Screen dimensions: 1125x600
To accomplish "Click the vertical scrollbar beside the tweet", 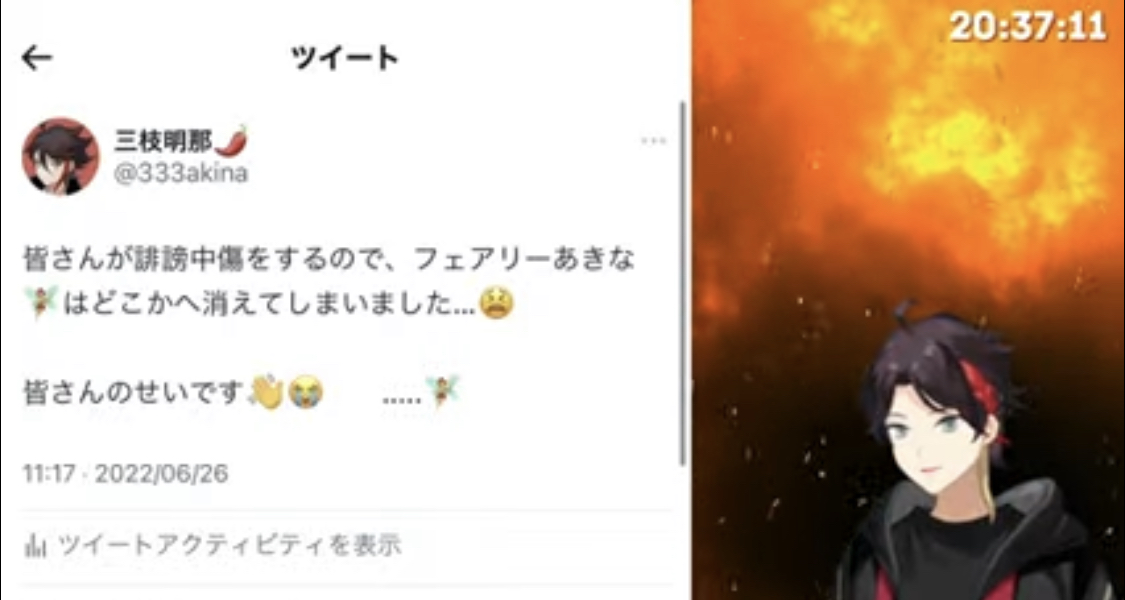I will tap(682, 283).
